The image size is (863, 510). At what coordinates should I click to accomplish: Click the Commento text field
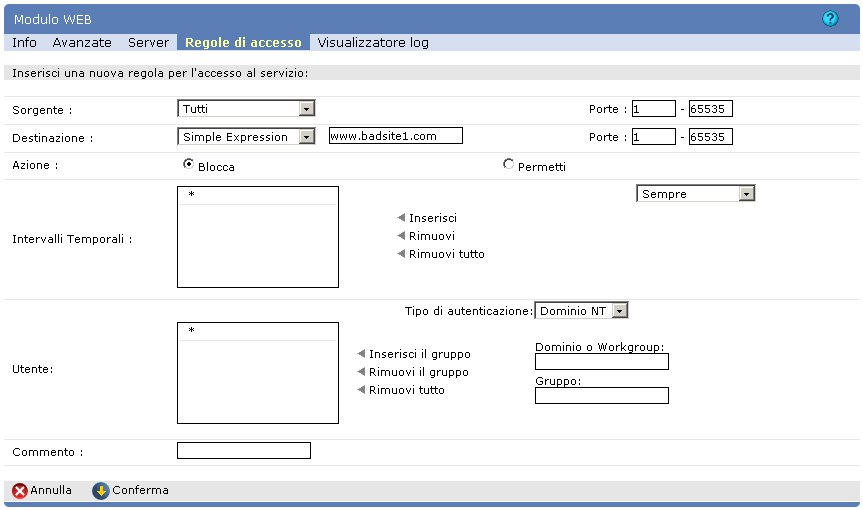pyautogui.click(x=243, y=451)
